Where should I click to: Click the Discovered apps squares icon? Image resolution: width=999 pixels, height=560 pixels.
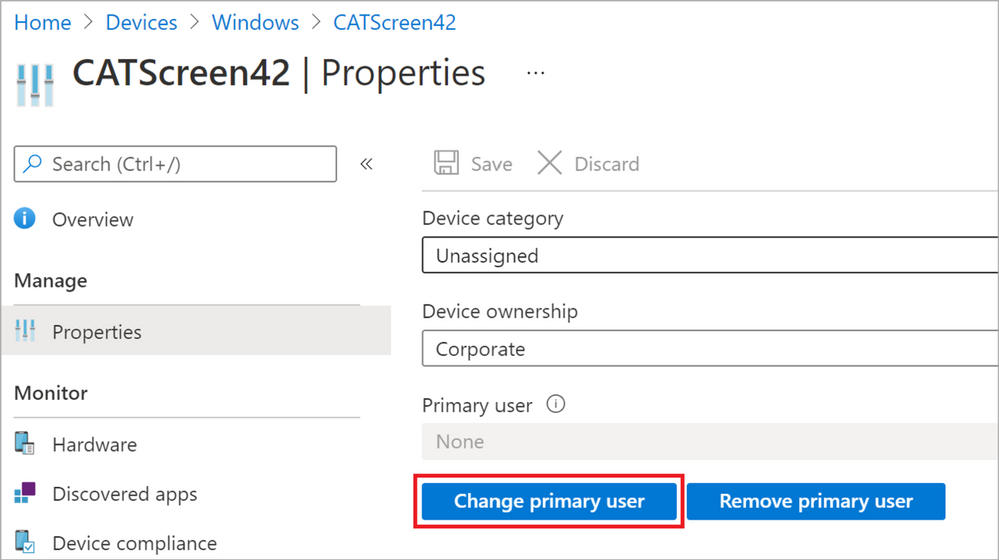[25, 492]
